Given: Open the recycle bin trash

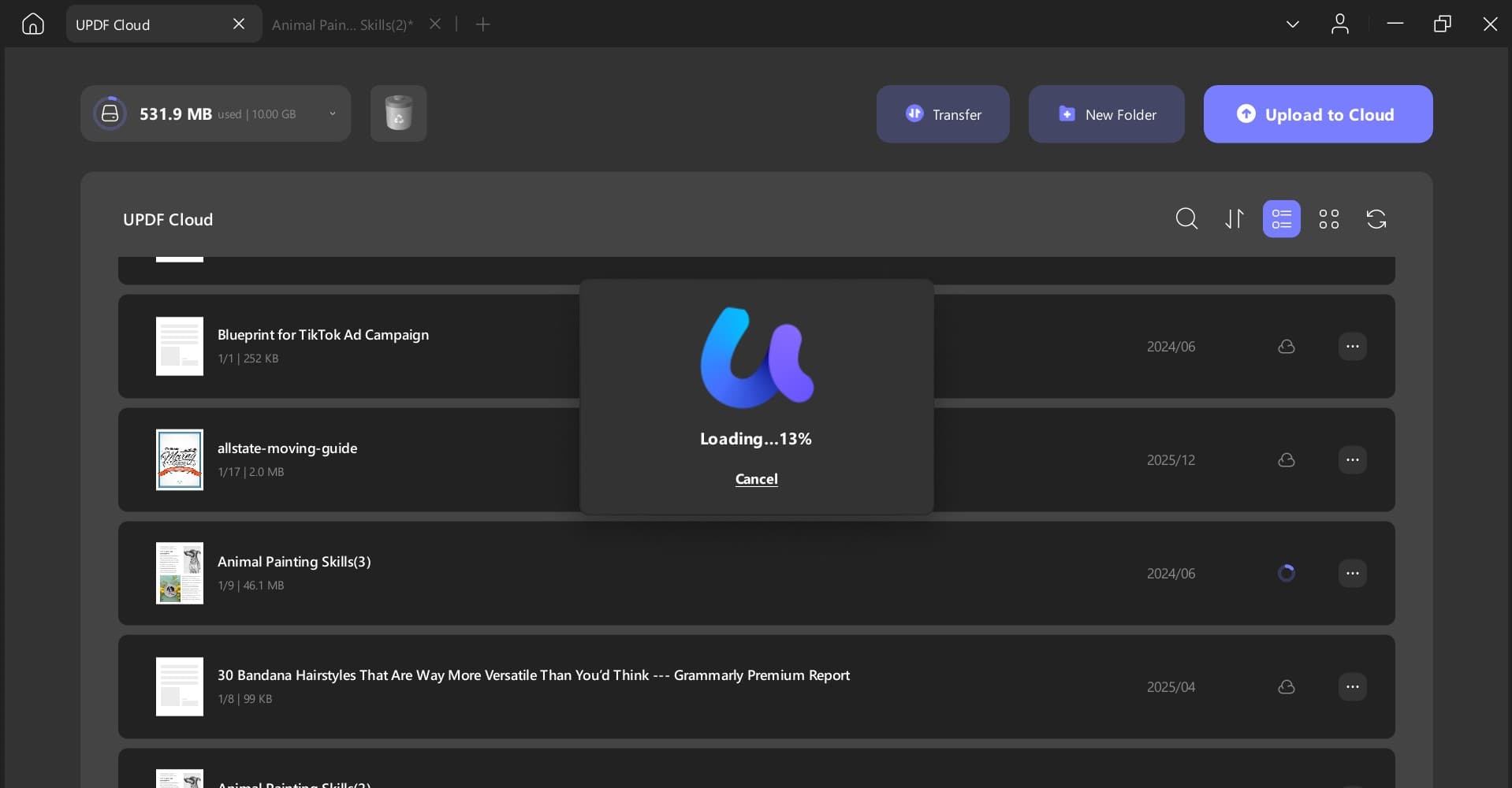Looking at the screenshot, I should tap(398, 113).
